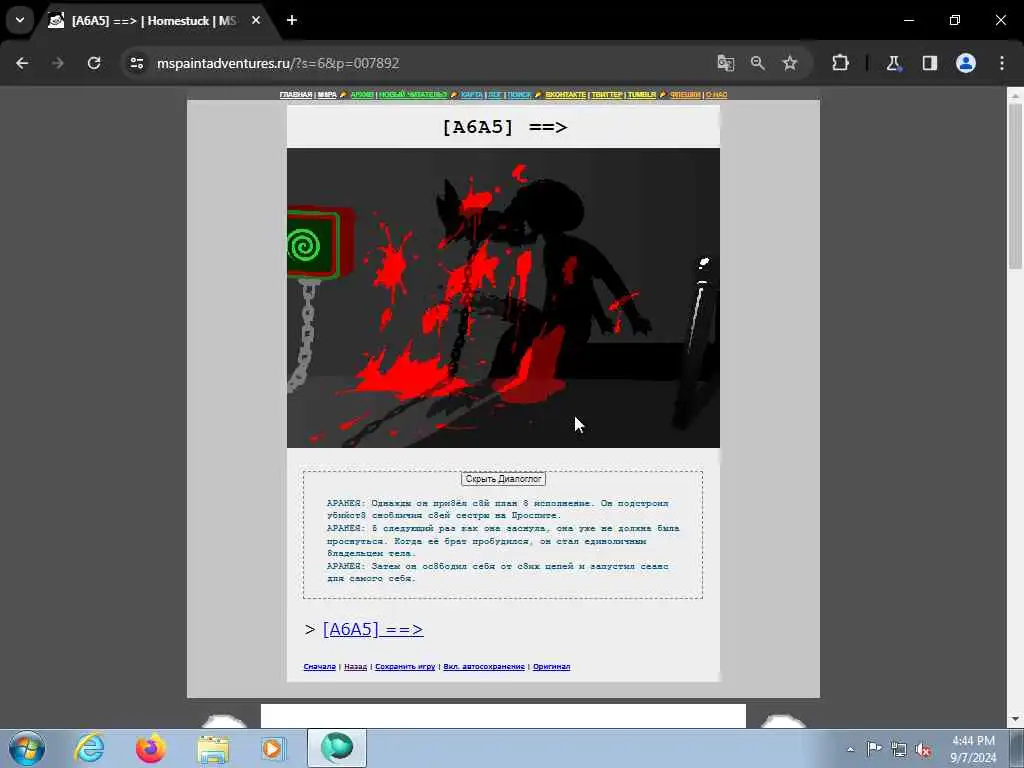Viewport: 1024px width, 768px height.
Task: Open Windows Media Player from taskbar
Action: 273,748
